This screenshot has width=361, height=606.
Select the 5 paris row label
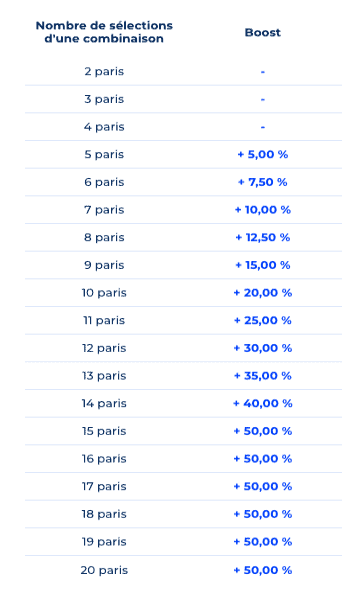tap(104, 154)
